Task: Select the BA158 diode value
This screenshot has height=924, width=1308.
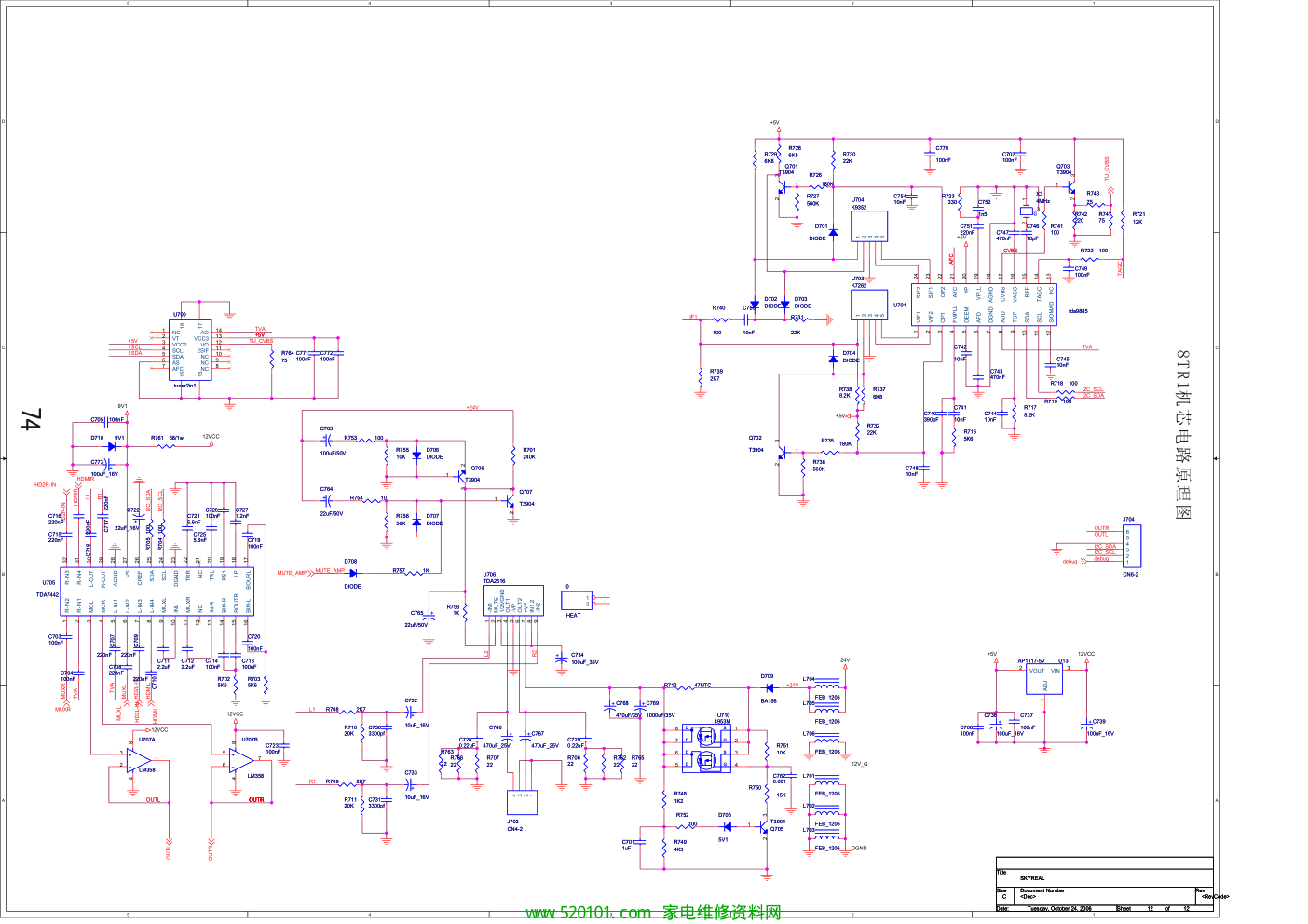Action: [x=769, y=700]
